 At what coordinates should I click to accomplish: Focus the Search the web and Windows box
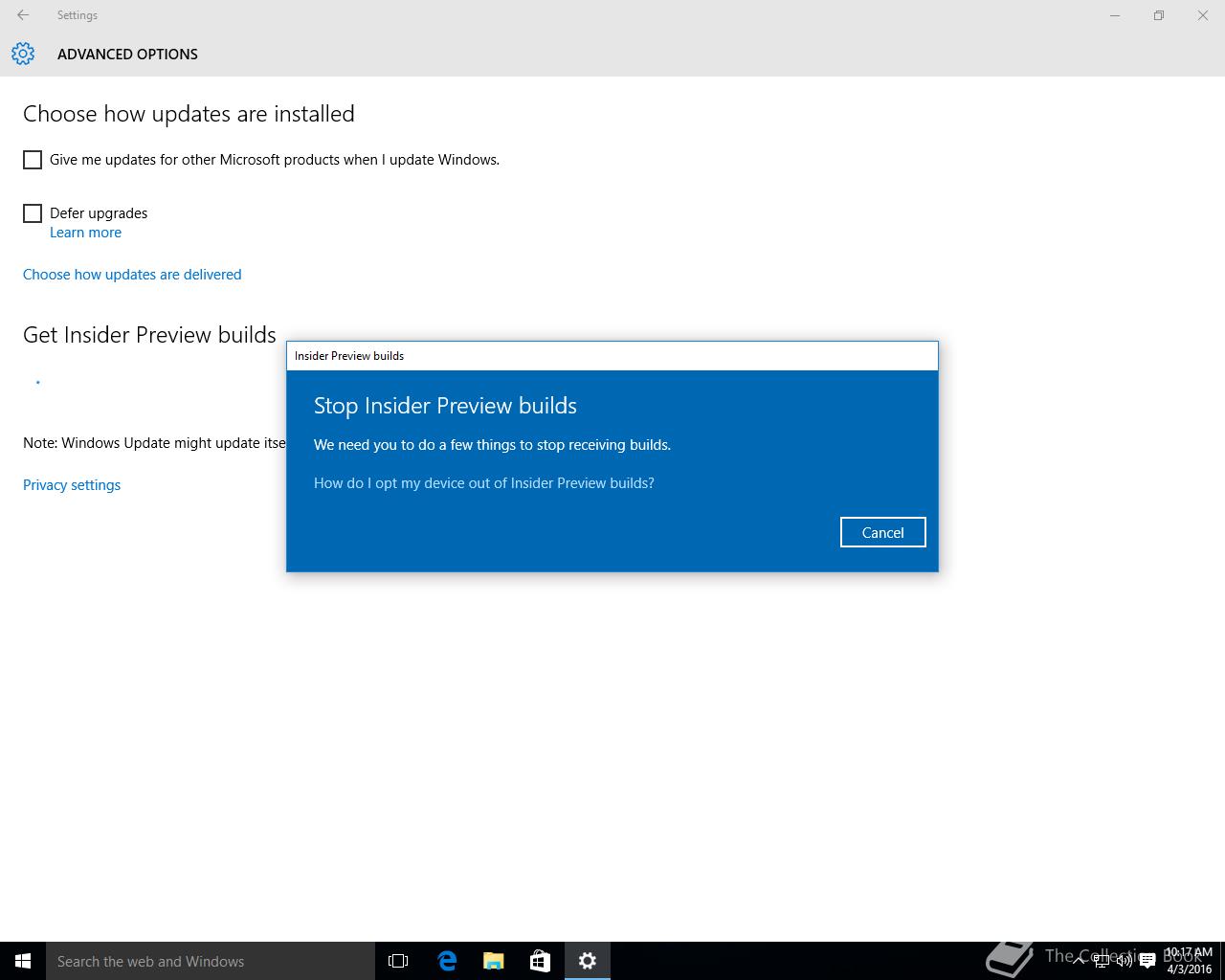pos(211,961)
